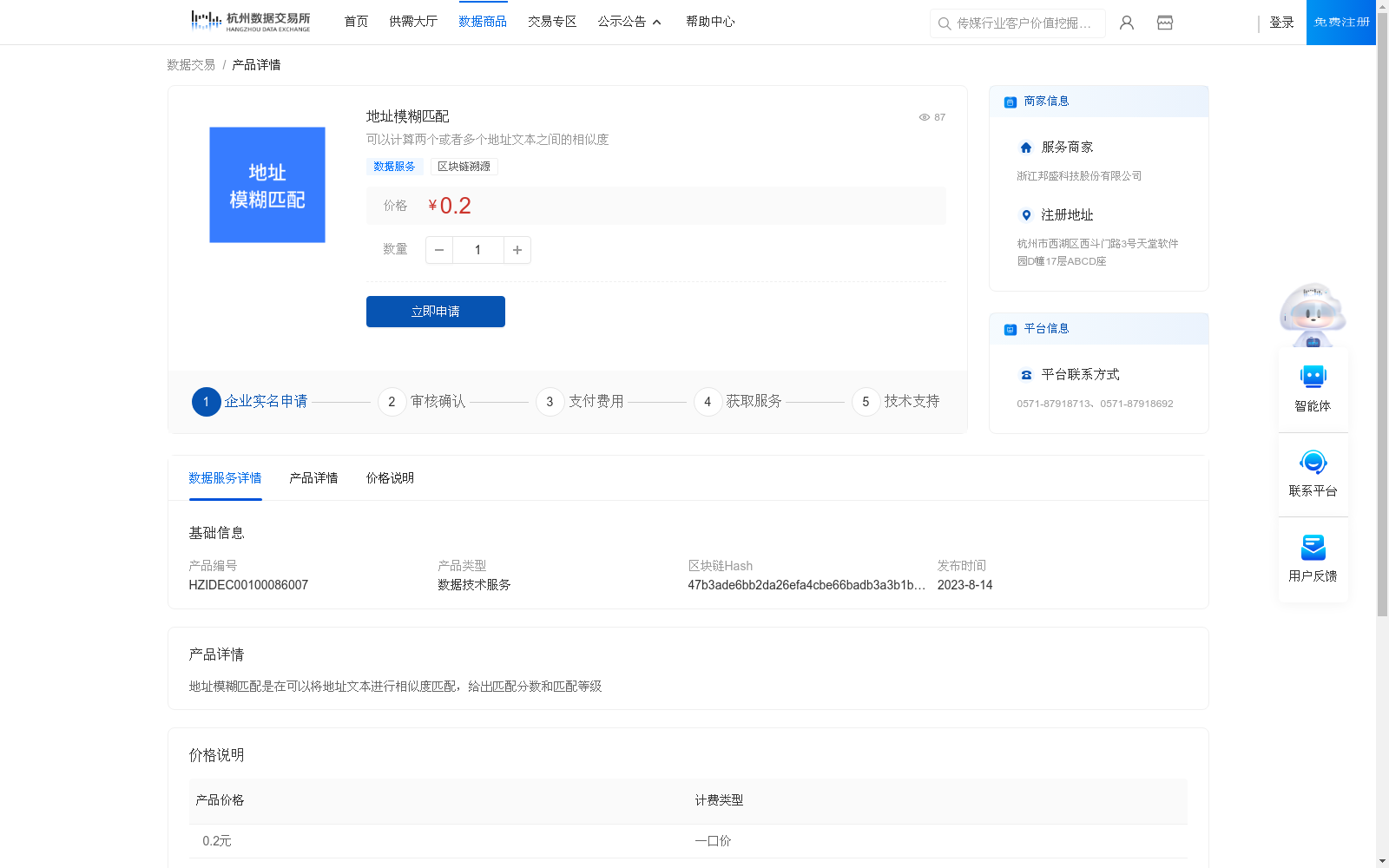Viewport: 1389px width, 868px height.
Task: Open the Hangzhou Data Exchange logo
Action: pos(250,22)
